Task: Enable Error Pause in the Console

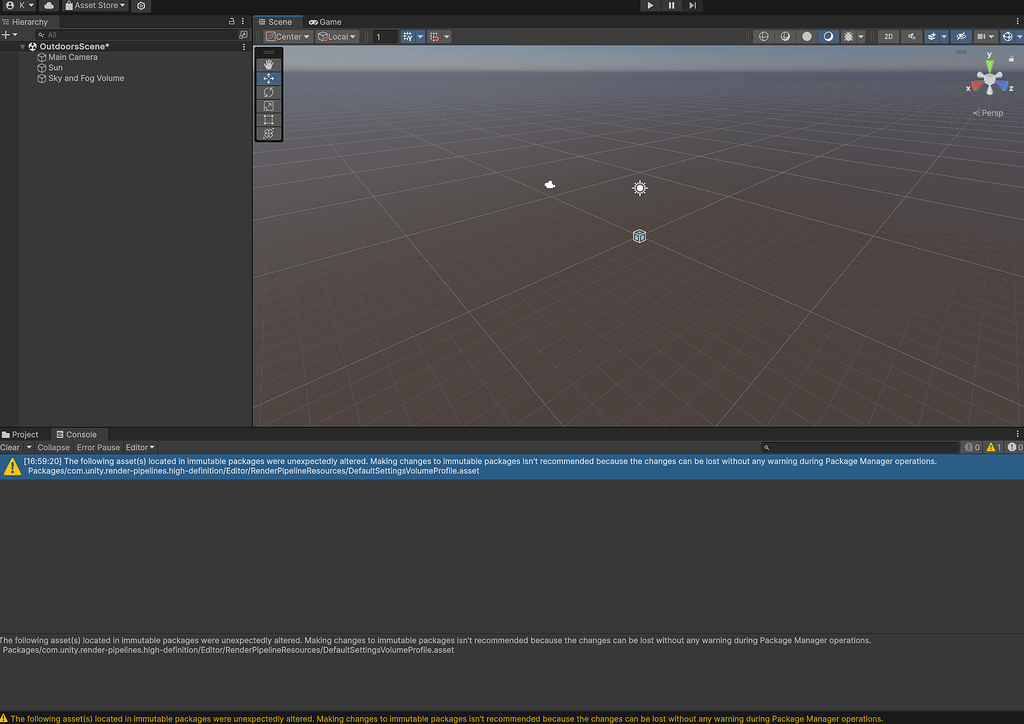Action: click(x=97, y=447)
